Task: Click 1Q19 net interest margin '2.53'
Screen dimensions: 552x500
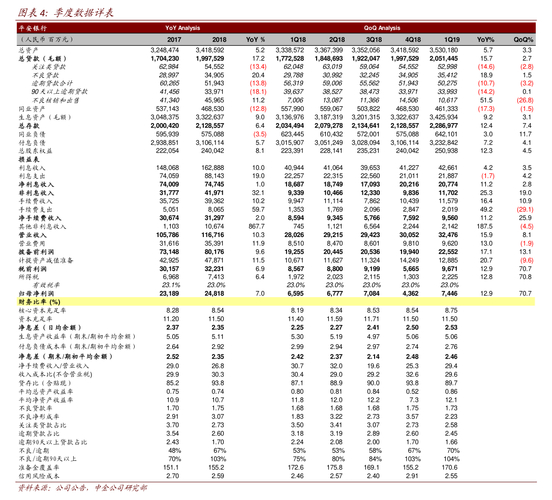Action: (x=451, y=327)
